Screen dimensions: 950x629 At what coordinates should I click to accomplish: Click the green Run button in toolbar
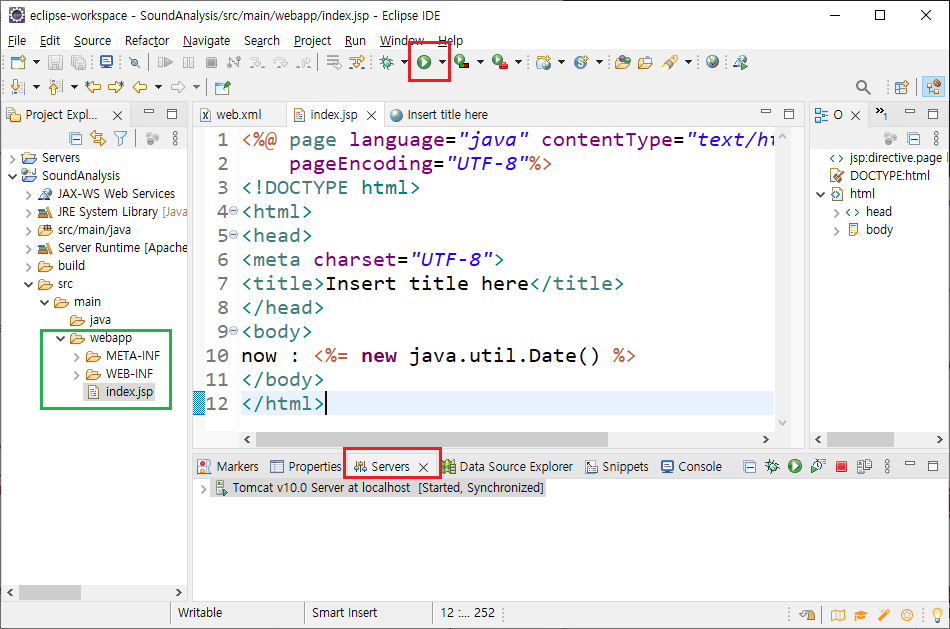[424, 62]
